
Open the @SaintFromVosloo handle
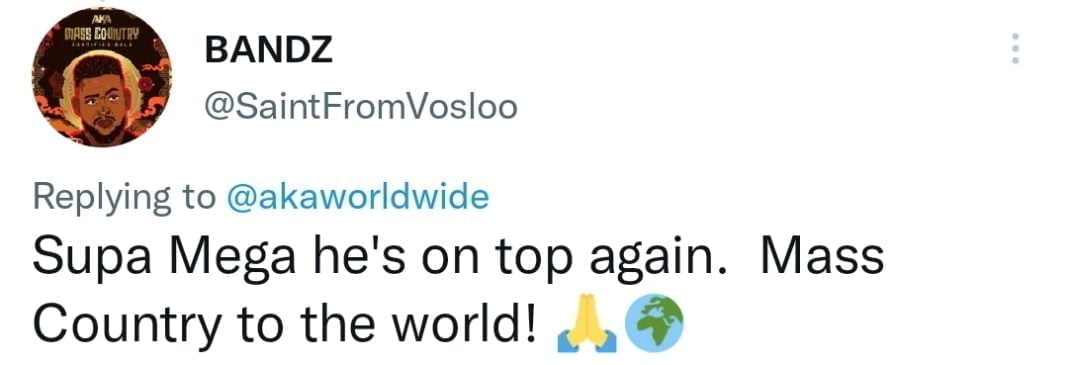(x=360, y=107)
